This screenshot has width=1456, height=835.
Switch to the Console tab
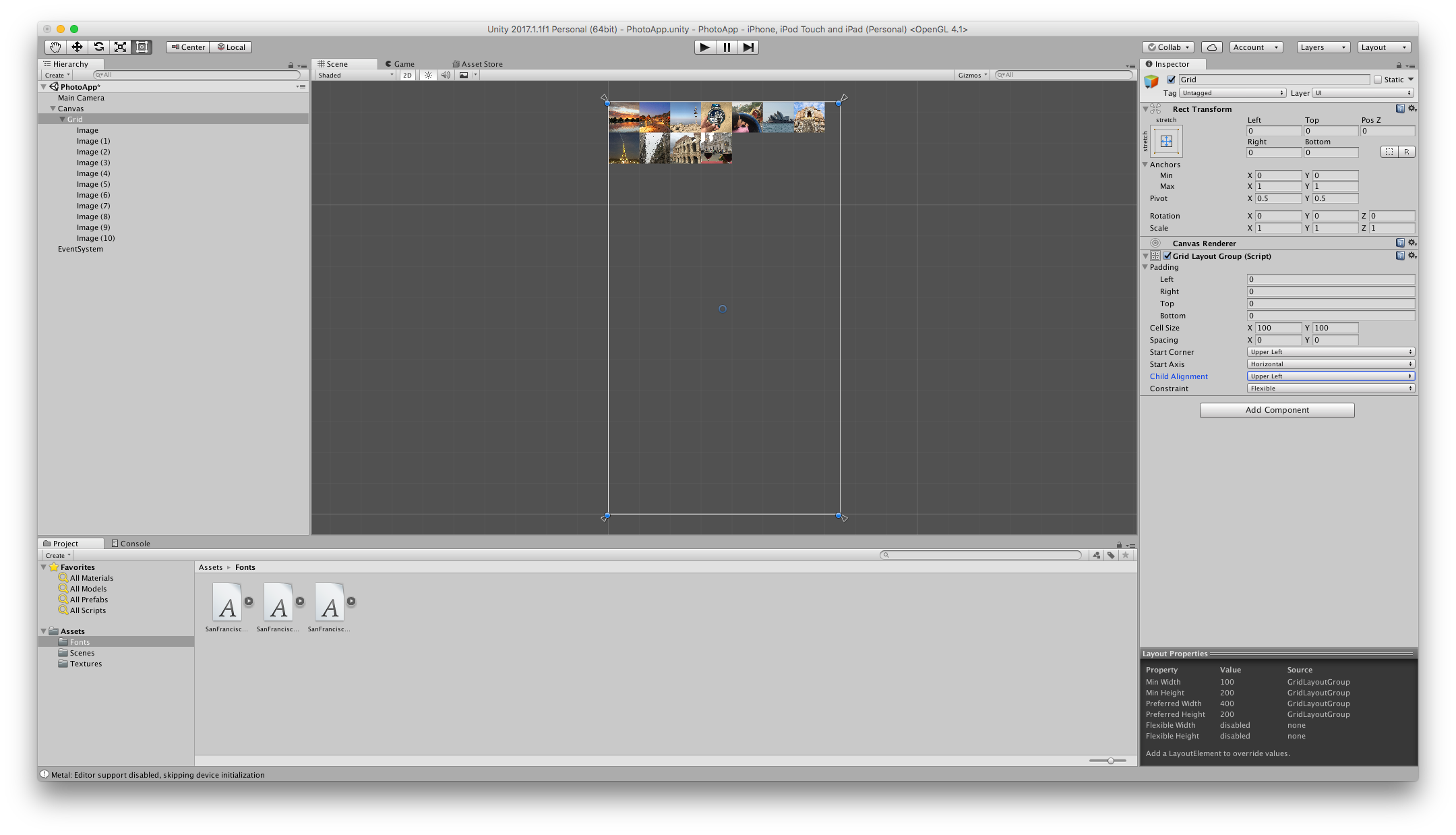pos(130,543)
